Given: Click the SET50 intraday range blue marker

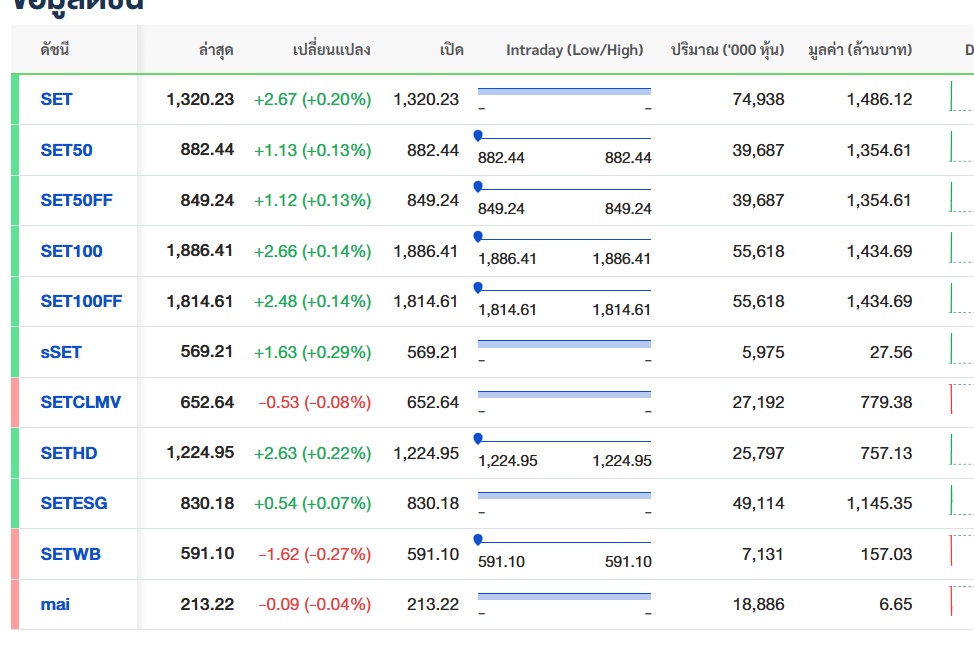Looking at the screenshot, I should point(478,135).
